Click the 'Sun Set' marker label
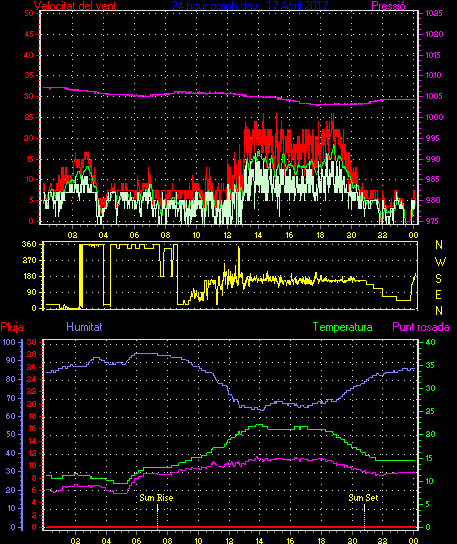This screenshot has width=457, height=544. [363, 498]
